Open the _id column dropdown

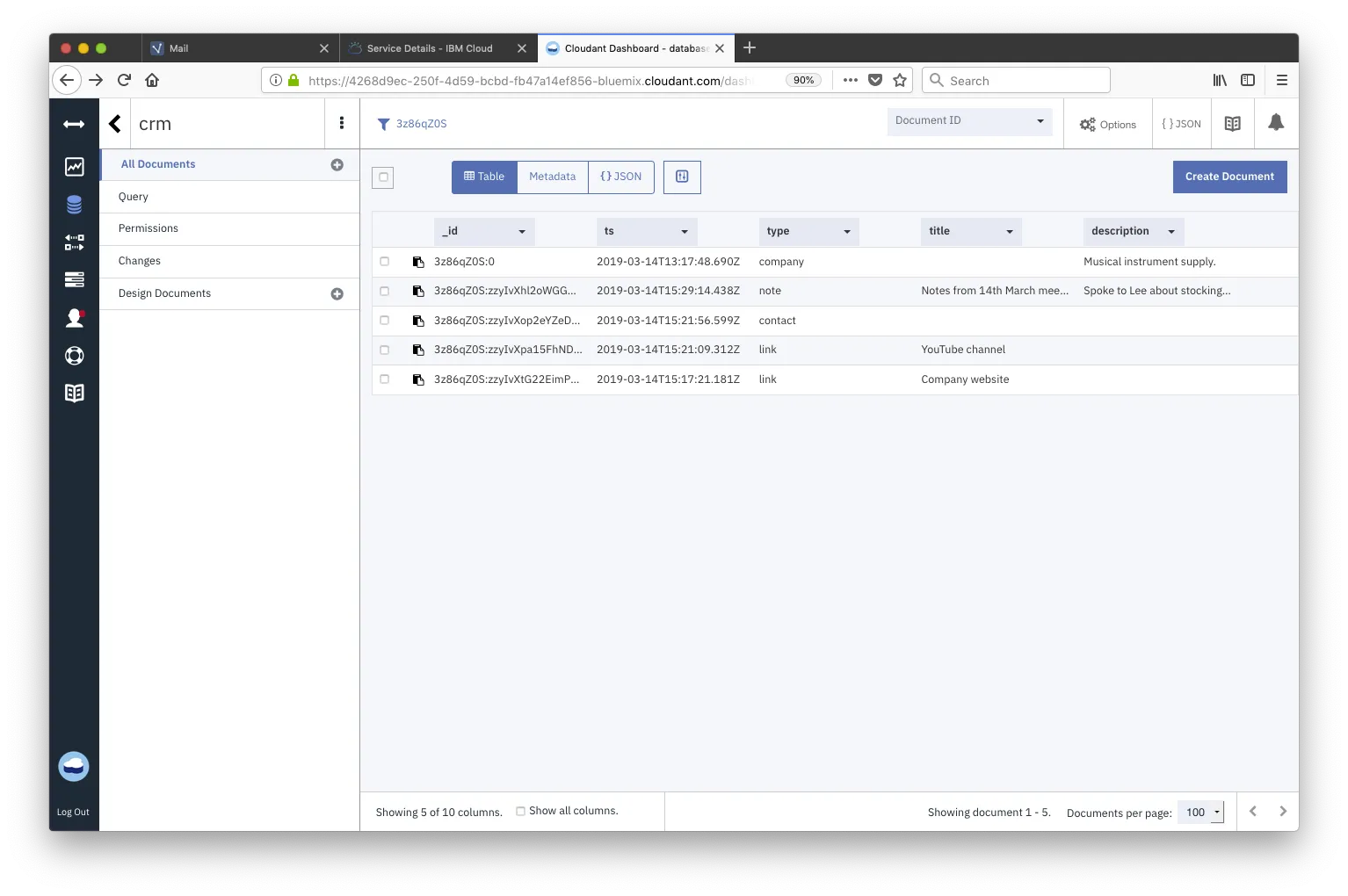(x=484, y=231)
